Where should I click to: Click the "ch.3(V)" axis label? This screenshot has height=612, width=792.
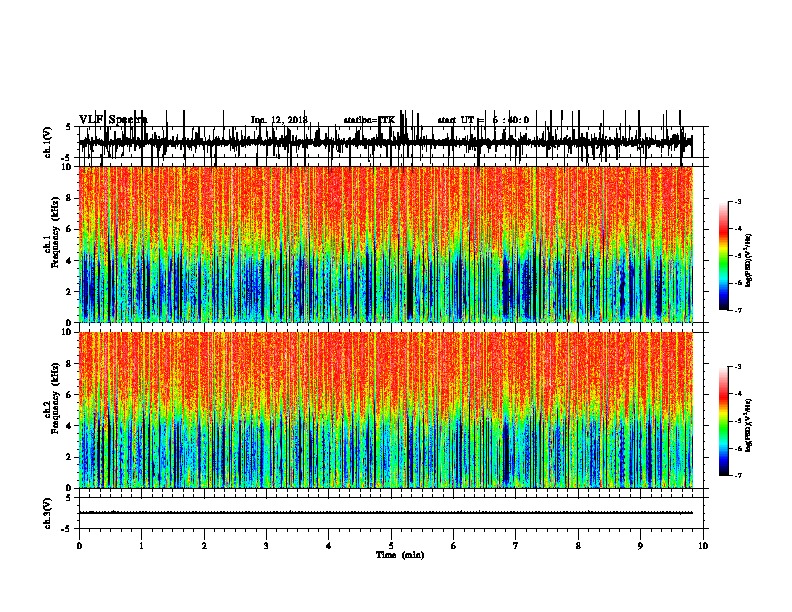[47, 513]
